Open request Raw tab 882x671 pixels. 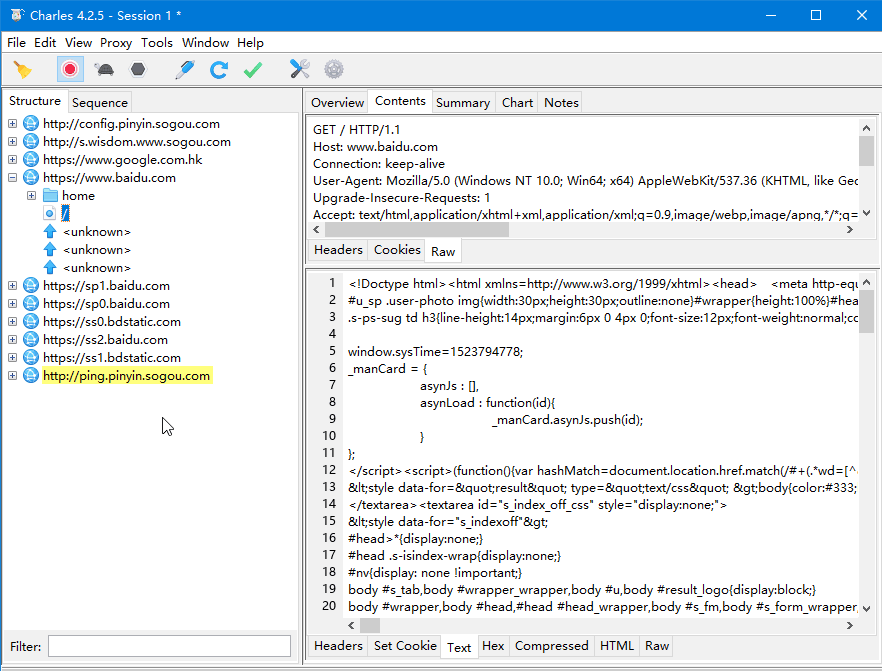tap(443, 252)
